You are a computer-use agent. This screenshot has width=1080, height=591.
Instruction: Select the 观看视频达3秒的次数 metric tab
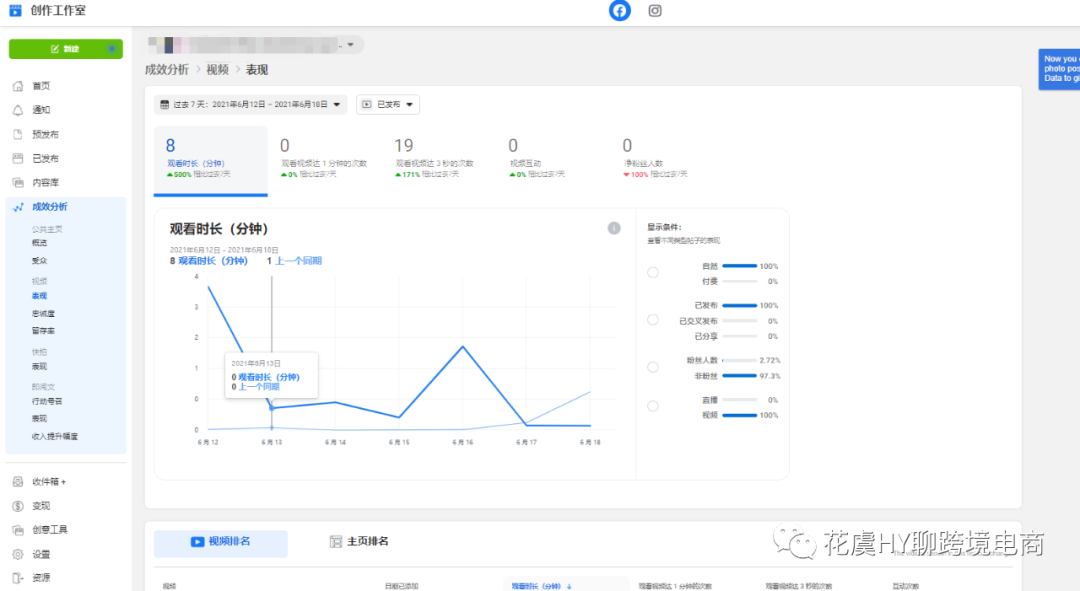tap(438, 160)
